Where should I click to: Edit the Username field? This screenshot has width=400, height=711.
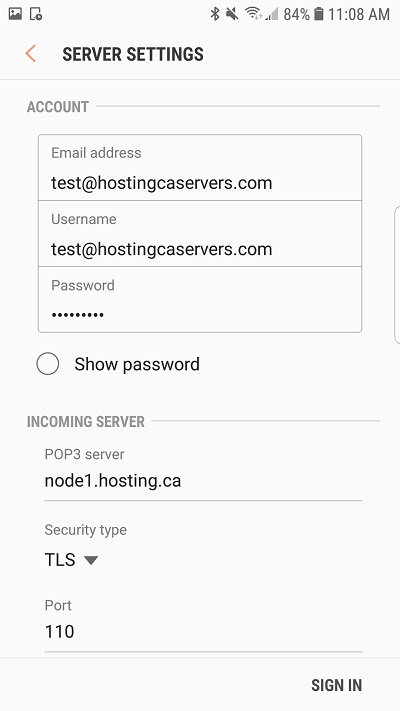[200, 234]
